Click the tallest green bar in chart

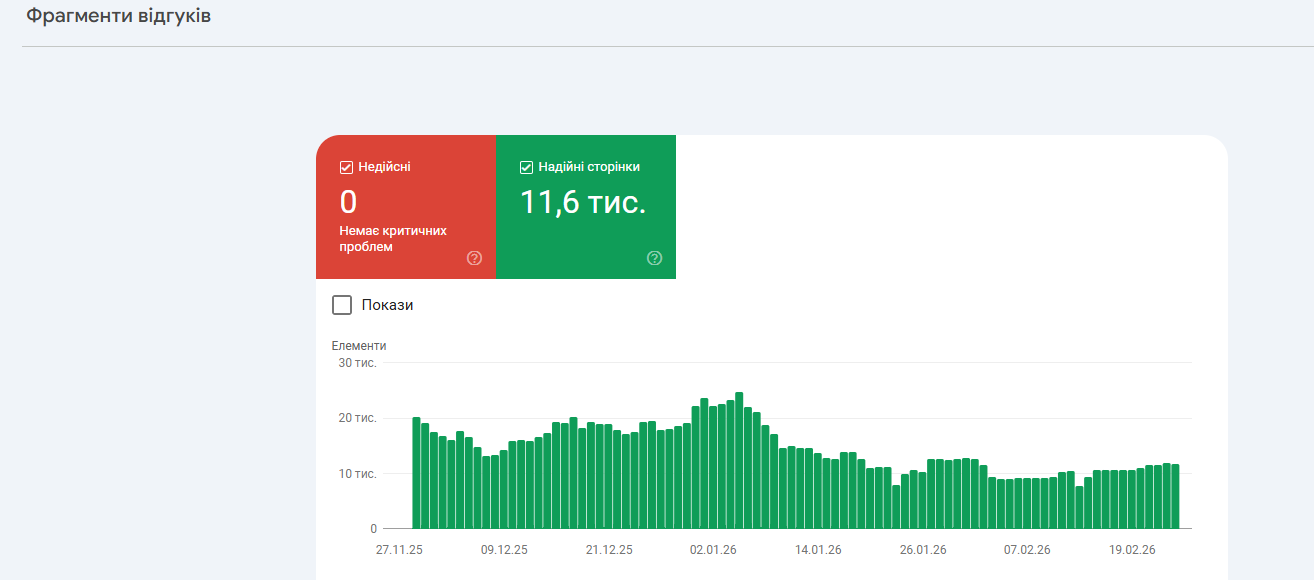click(x=739, y=460)
